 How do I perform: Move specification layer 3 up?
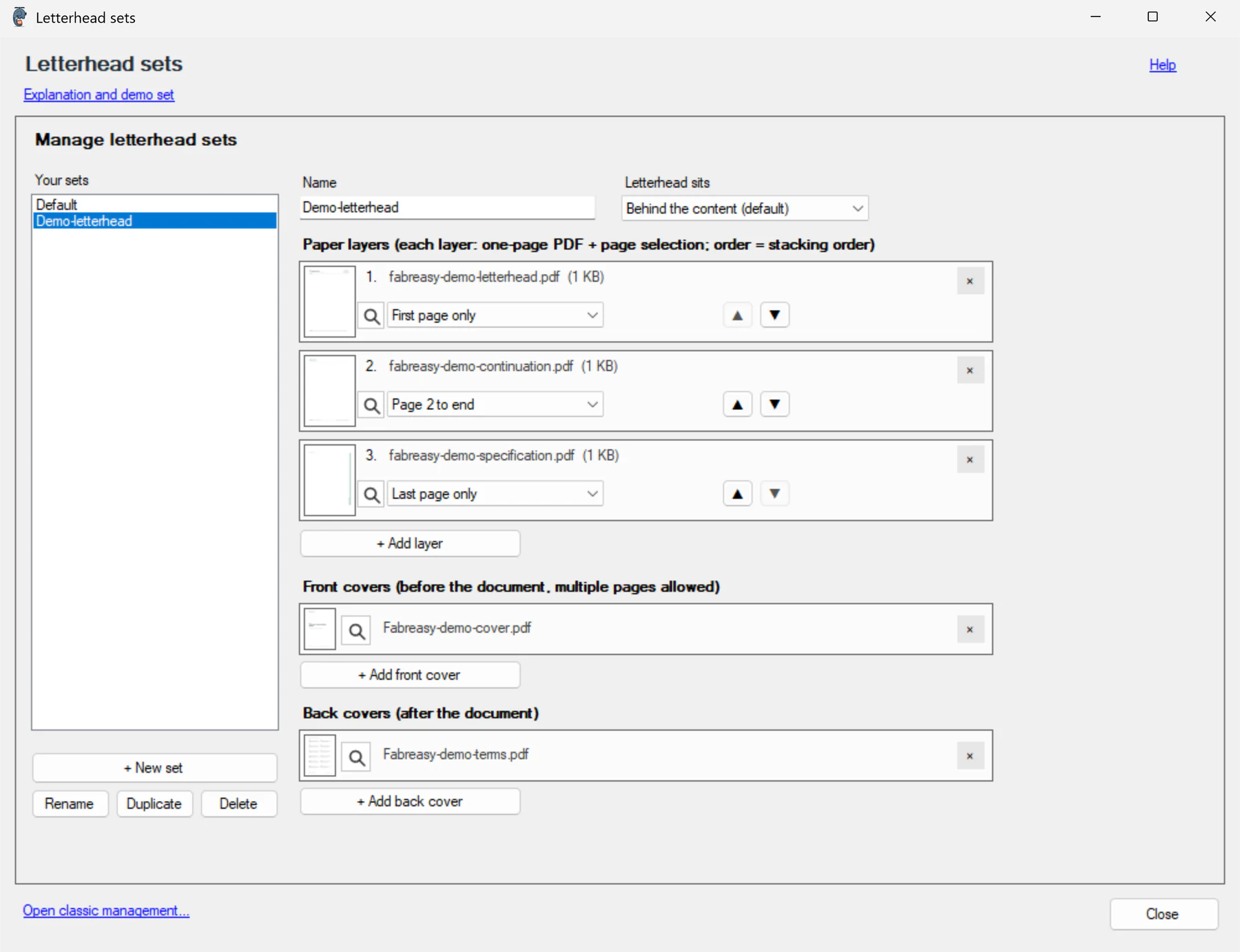click(x=737, y=494)
